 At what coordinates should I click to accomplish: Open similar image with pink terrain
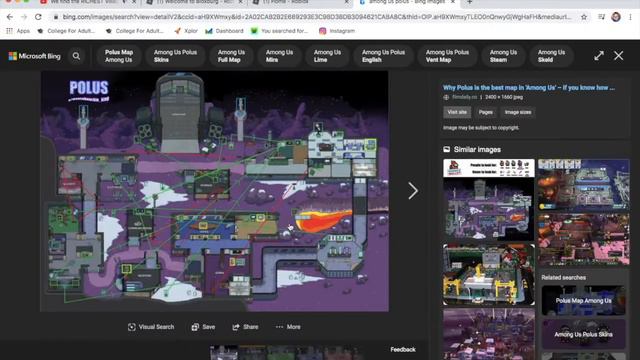(584, 240)
